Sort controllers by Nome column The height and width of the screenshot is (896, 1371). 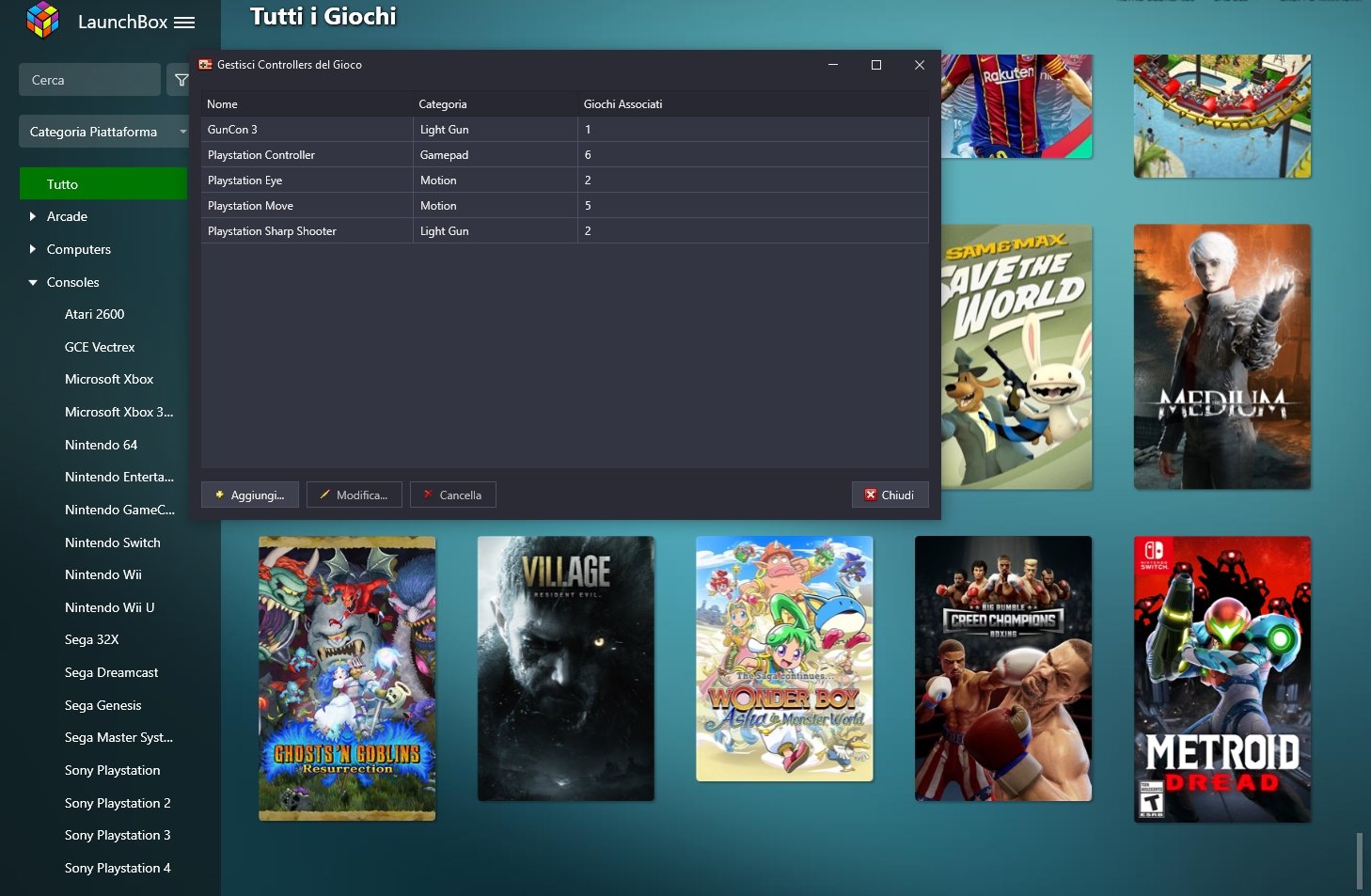coord(307,103)
